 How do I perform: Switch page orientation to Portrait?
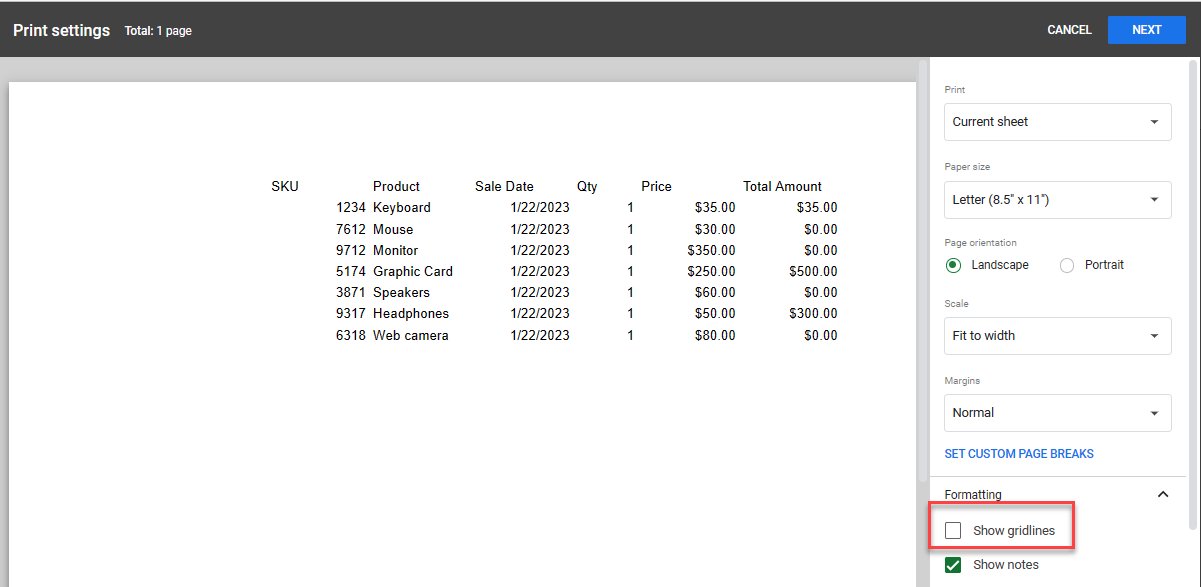[1067, 264]
